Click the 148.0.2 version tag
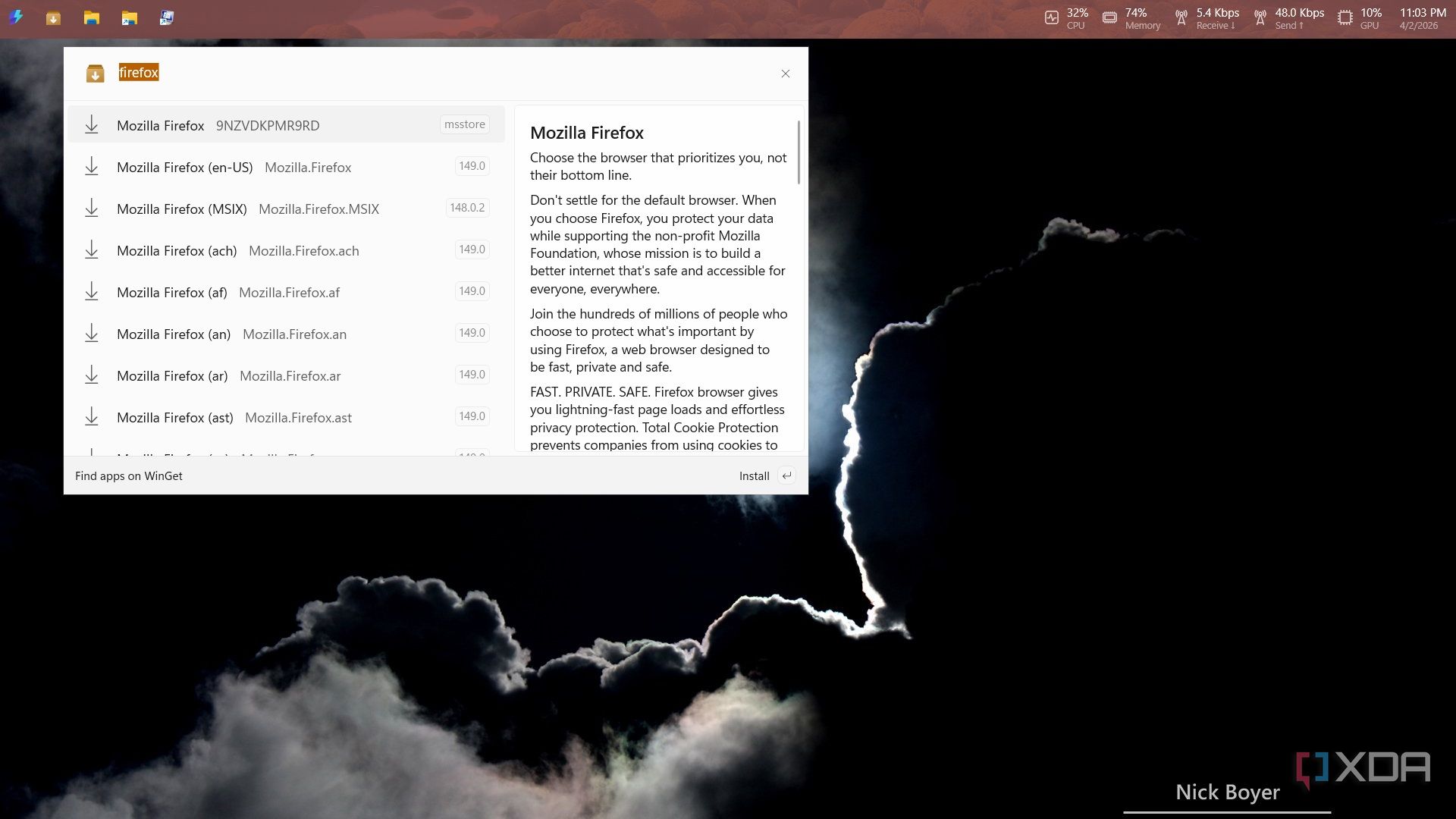 coord(467,208)
